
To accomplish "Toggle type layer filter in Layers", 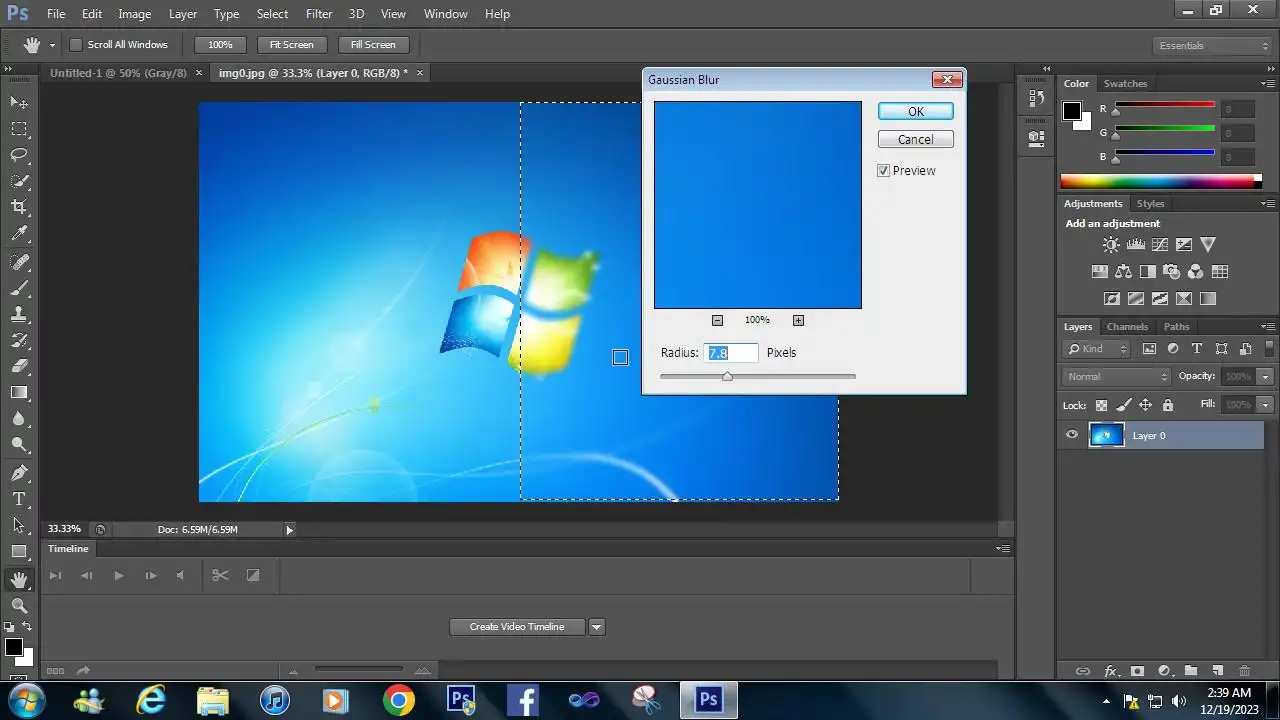I will (x=1197, y=349).
